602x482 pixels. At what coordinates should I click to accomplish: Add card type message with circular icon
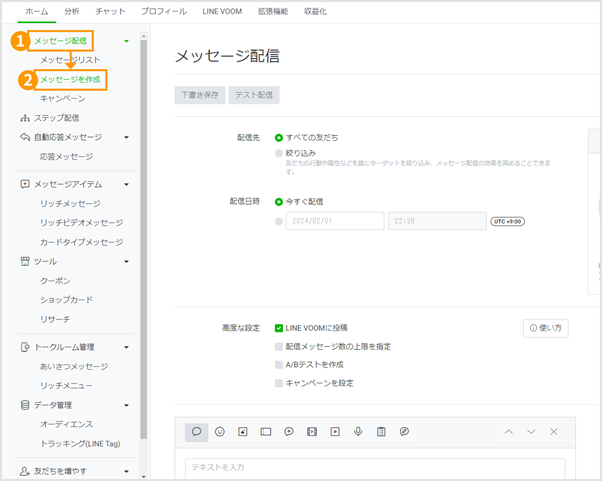tap(404, 432)
